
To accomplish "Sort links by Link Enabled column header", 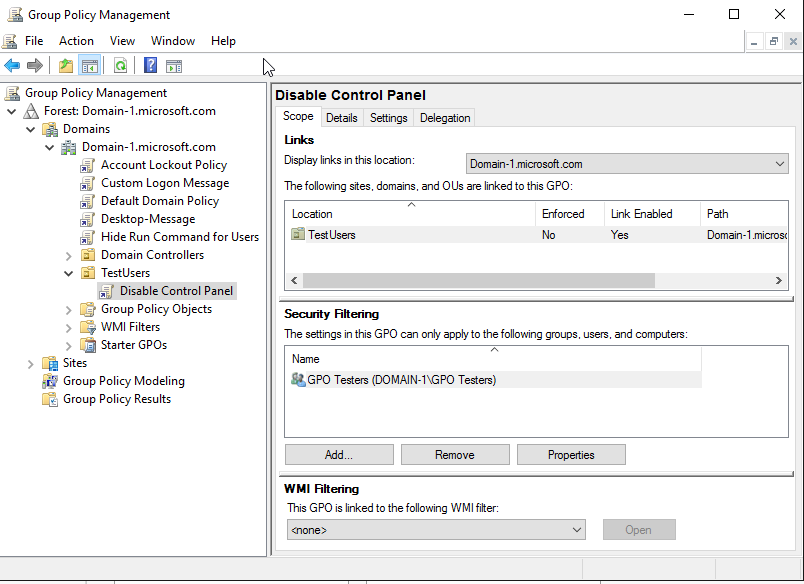I will pyautogui.click(x=652, y=214).
